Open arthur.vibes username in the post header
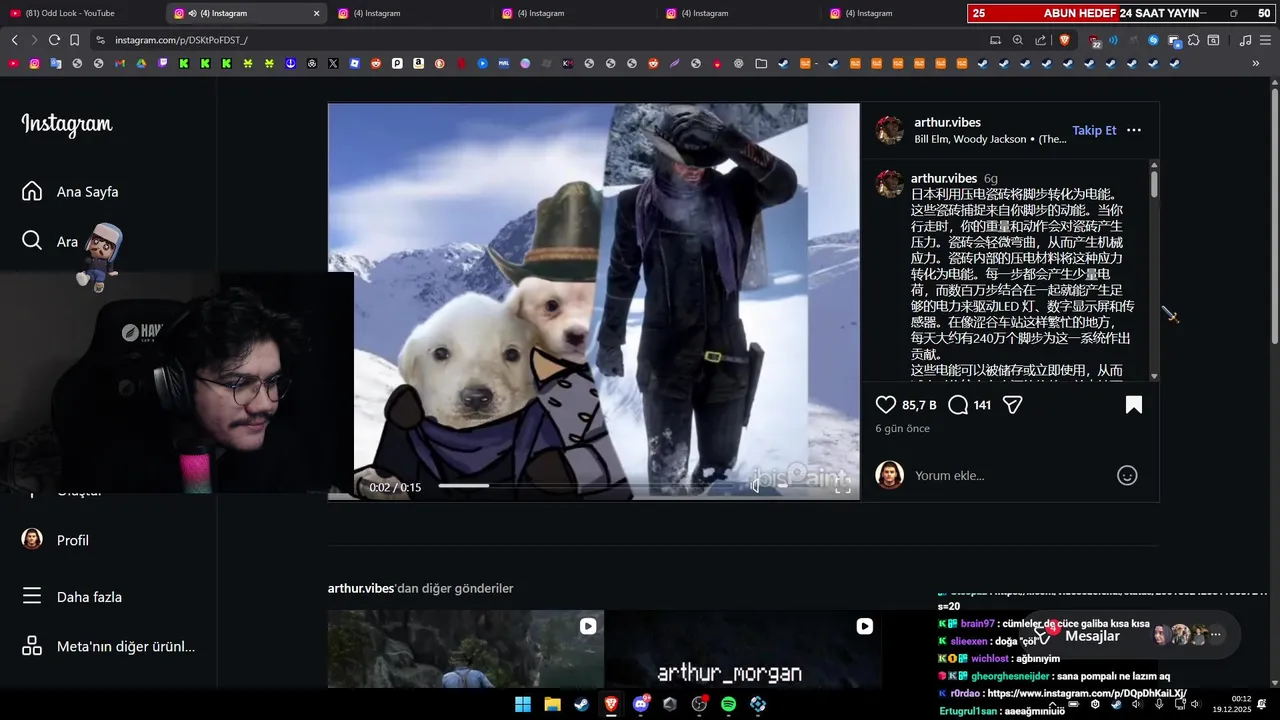This screenshot has height=720, width=1280. 947,122
